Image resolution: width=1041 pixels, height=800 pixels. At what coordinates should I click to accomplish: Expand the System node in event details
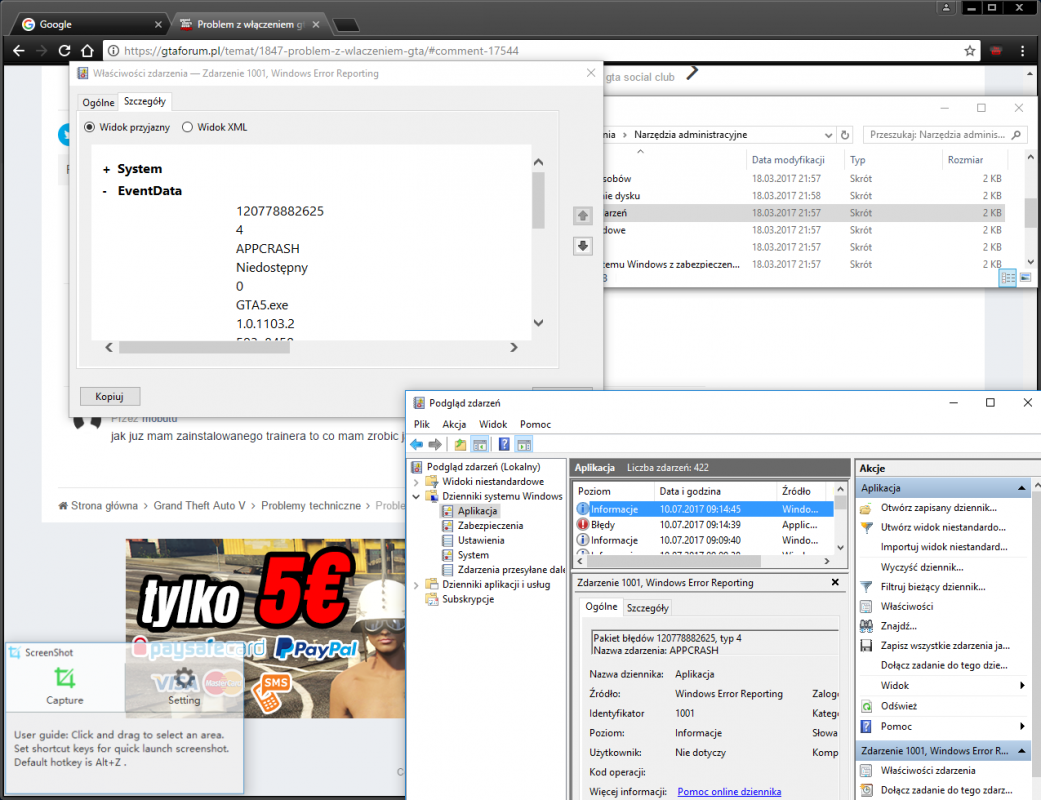click(106, 169)
